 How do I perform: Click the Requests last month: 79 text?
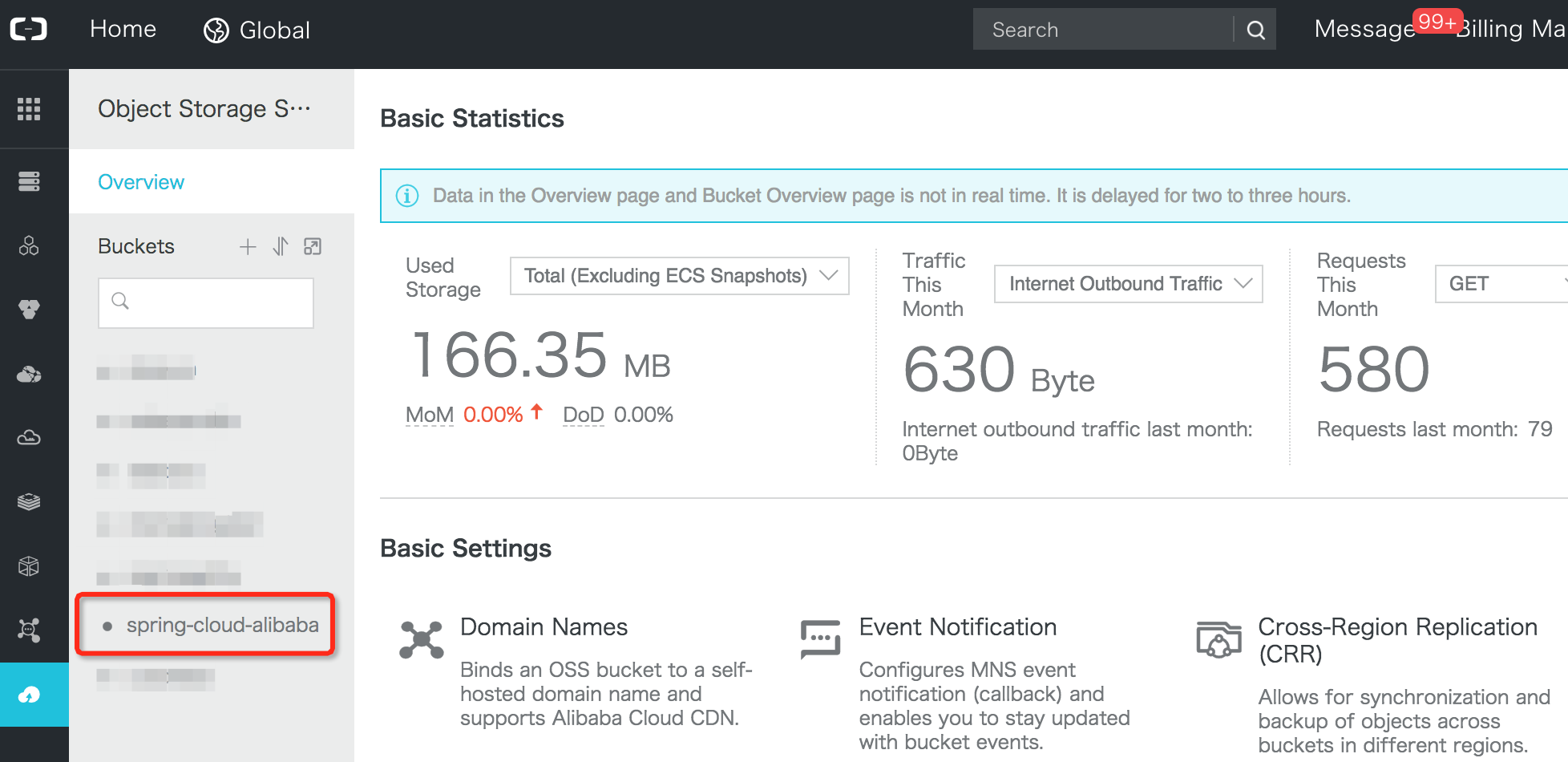tap(1435, 429)
